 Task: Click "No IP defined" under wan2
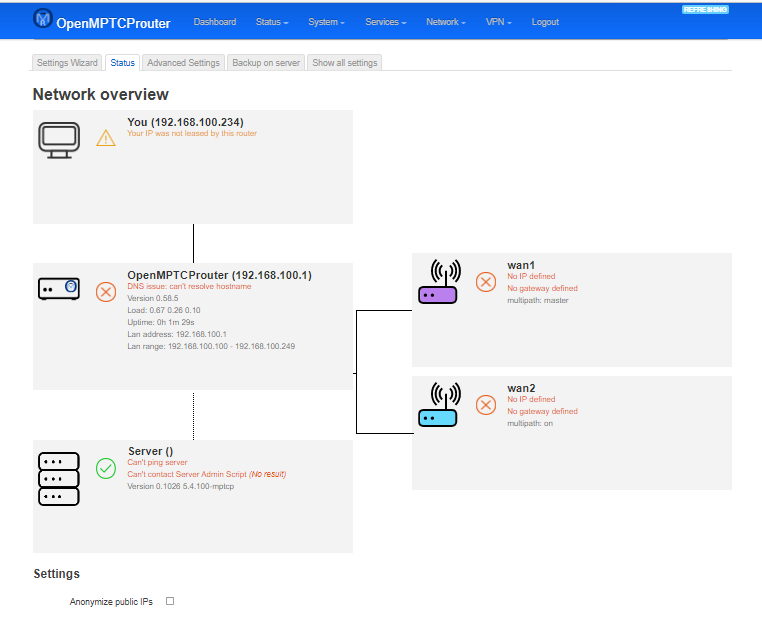pyautogui.click(x=531, y=399)
